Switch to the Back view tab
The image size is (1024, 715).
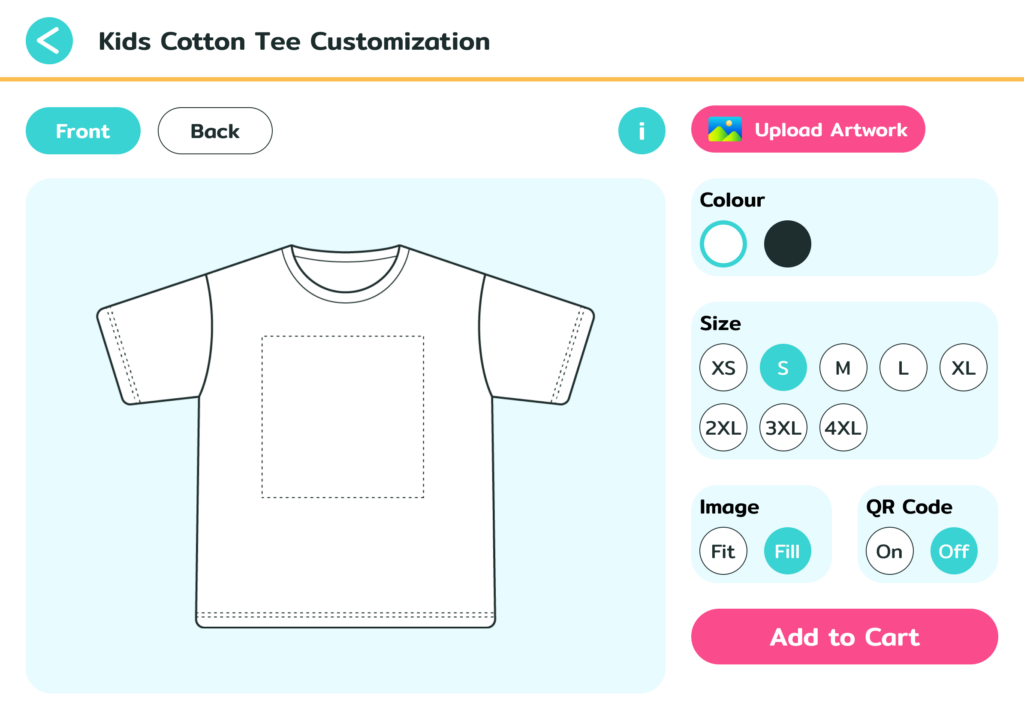[215, 130]
